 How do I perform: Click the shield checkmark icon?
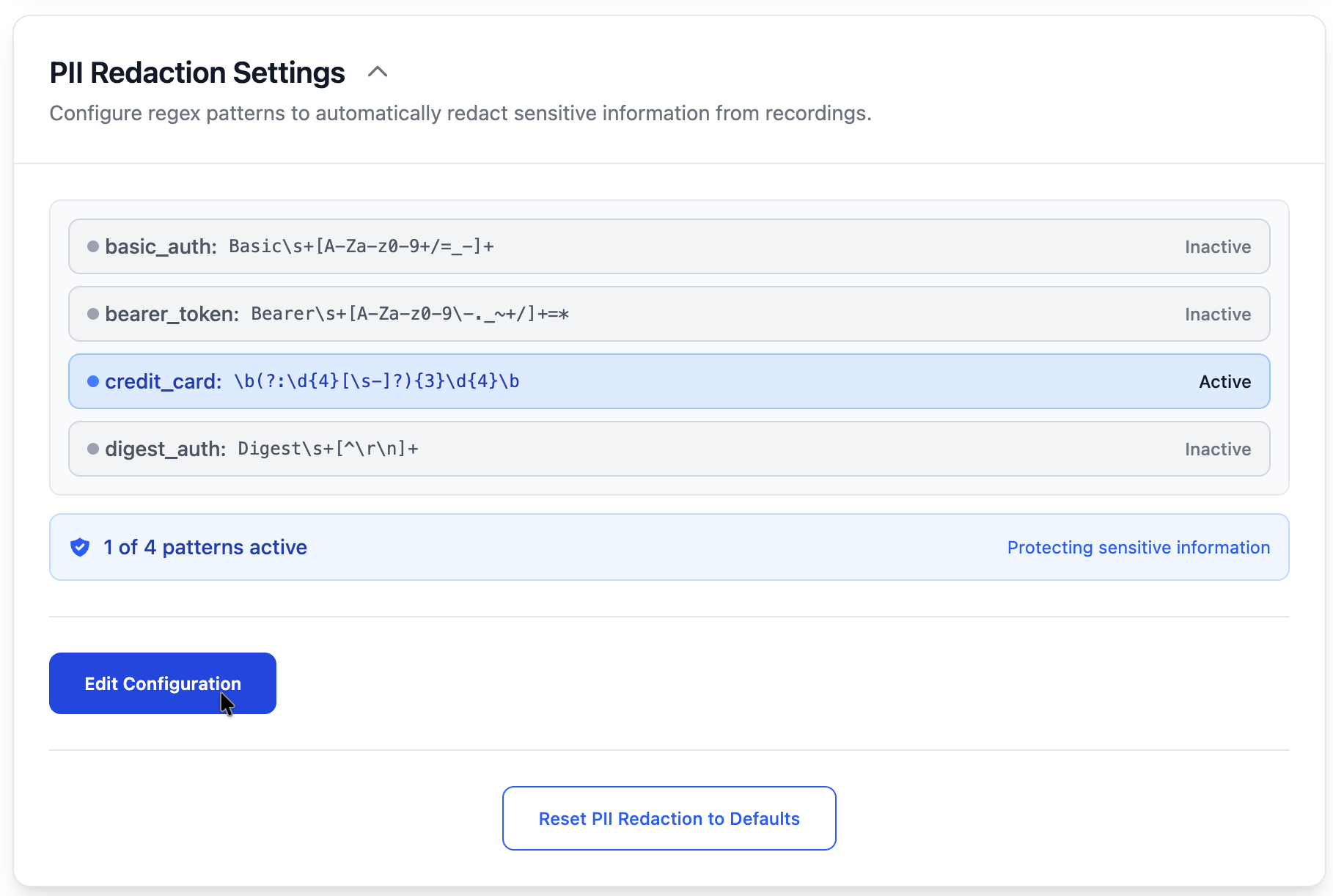80,547
